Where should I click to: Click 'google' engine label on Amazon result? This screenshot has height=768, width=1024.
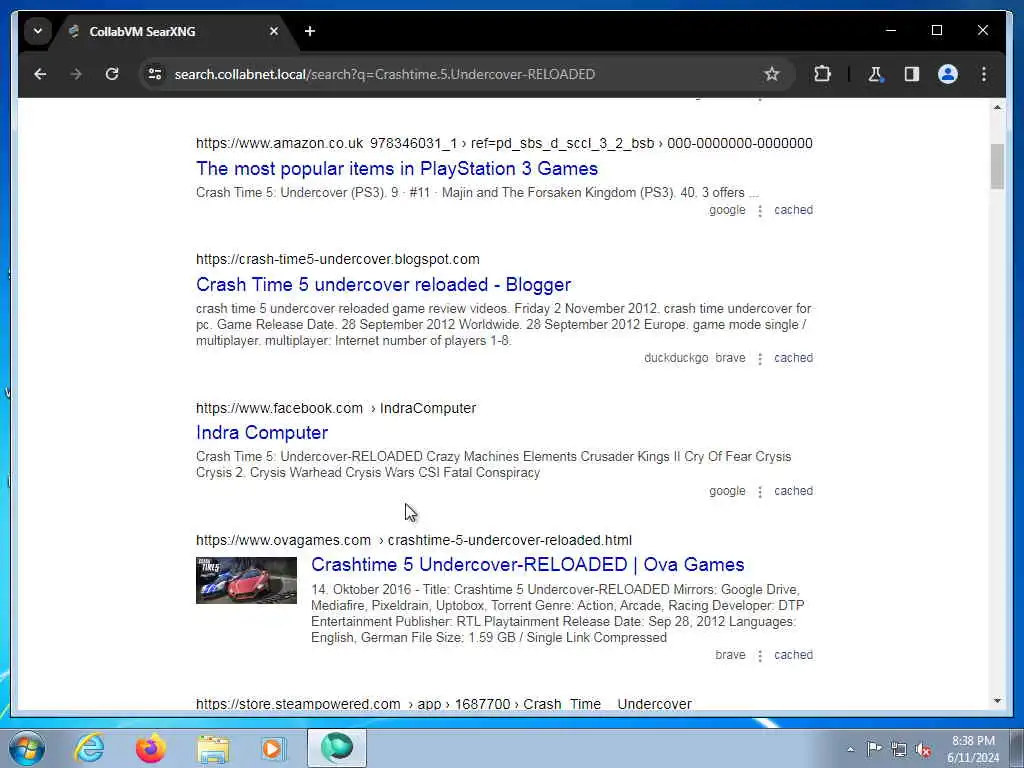(727, 210)
